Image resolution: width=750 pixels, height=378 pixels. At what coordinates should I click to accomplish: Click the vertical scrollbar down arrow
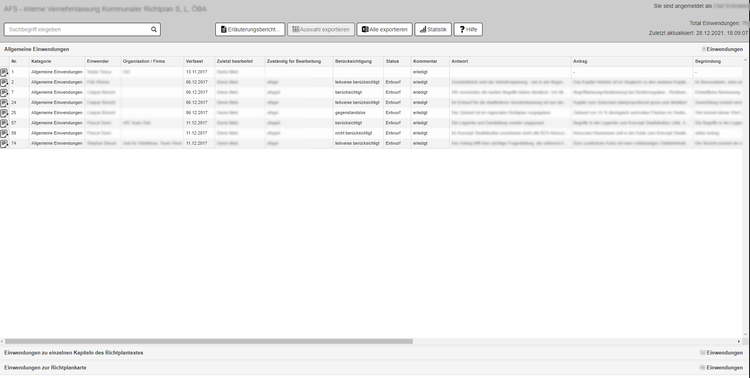pos(745,335)
